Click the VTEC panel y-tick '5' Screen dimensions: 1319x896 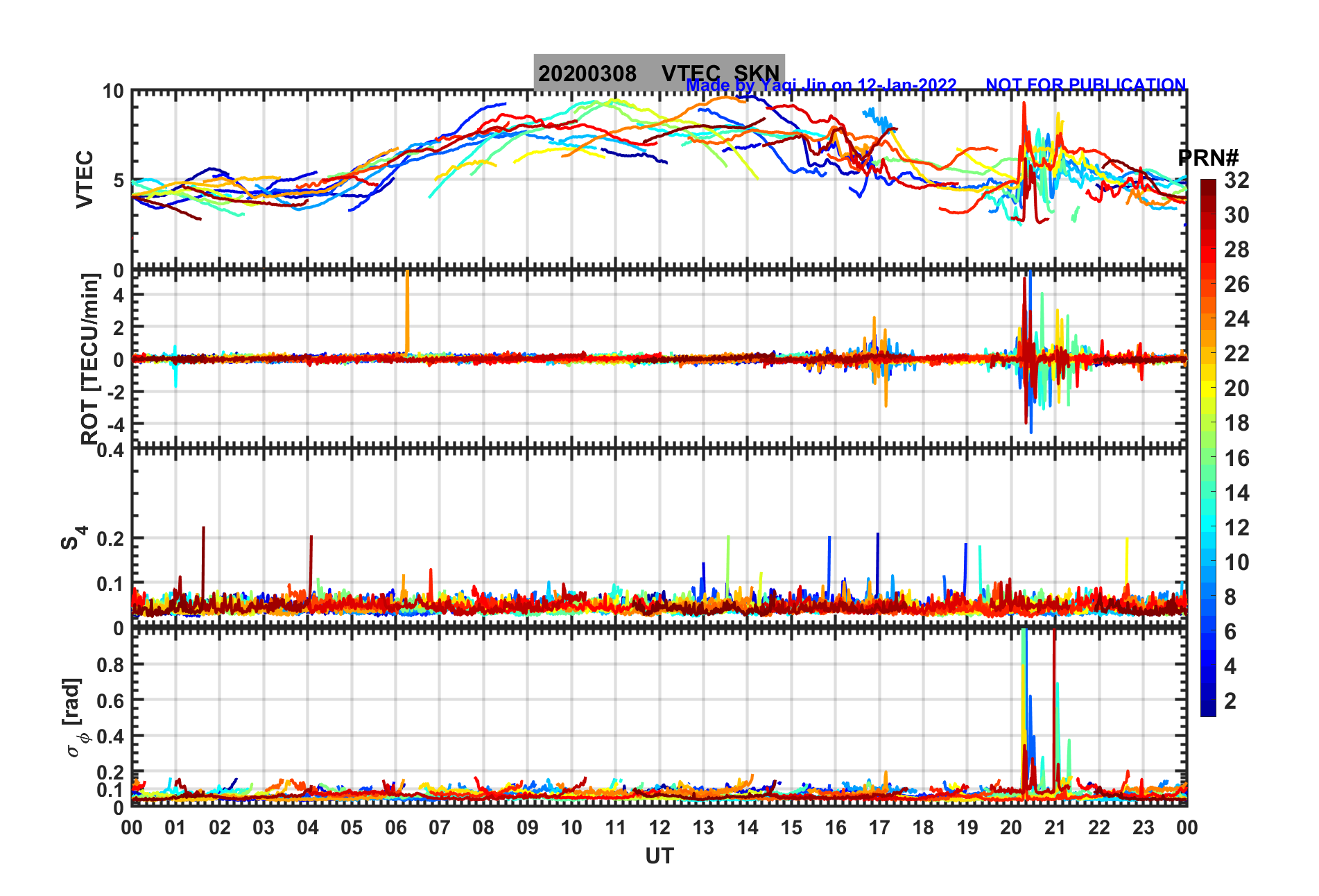tap(118, 180)
